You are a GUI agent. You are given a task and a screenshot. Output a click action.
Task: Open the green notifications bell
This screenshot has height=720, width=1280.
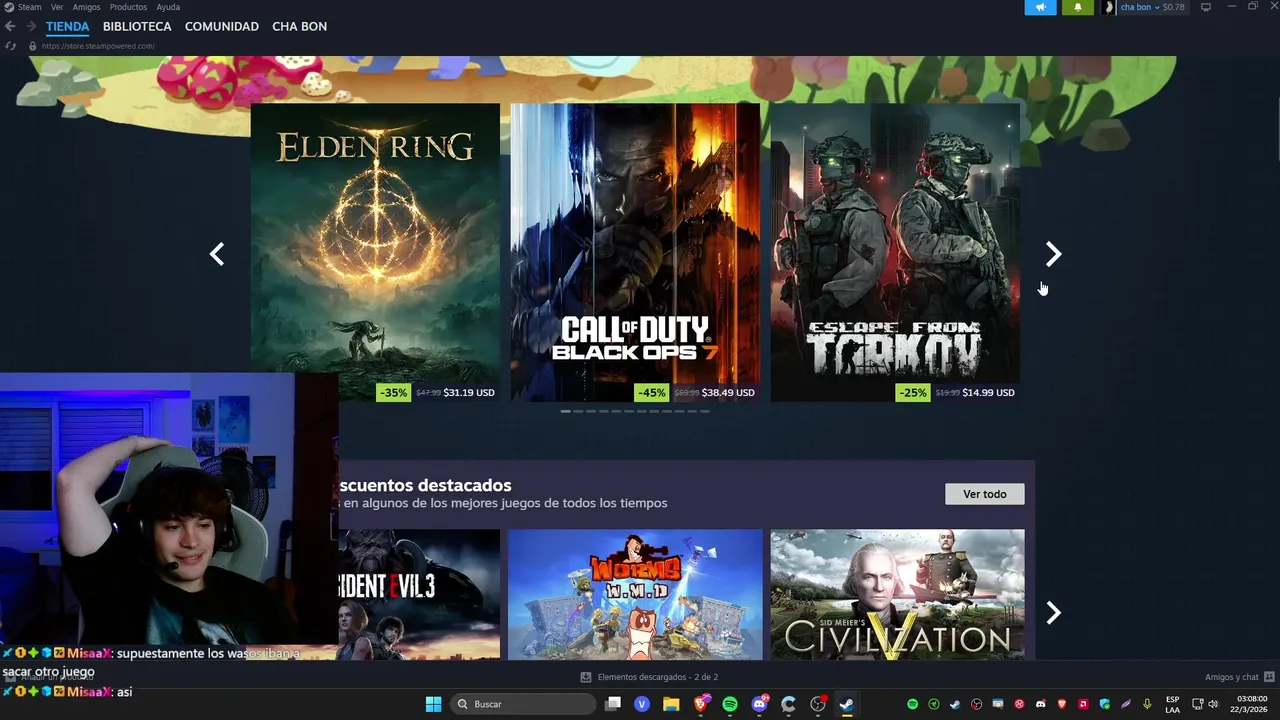click(x=1077, y=7)
